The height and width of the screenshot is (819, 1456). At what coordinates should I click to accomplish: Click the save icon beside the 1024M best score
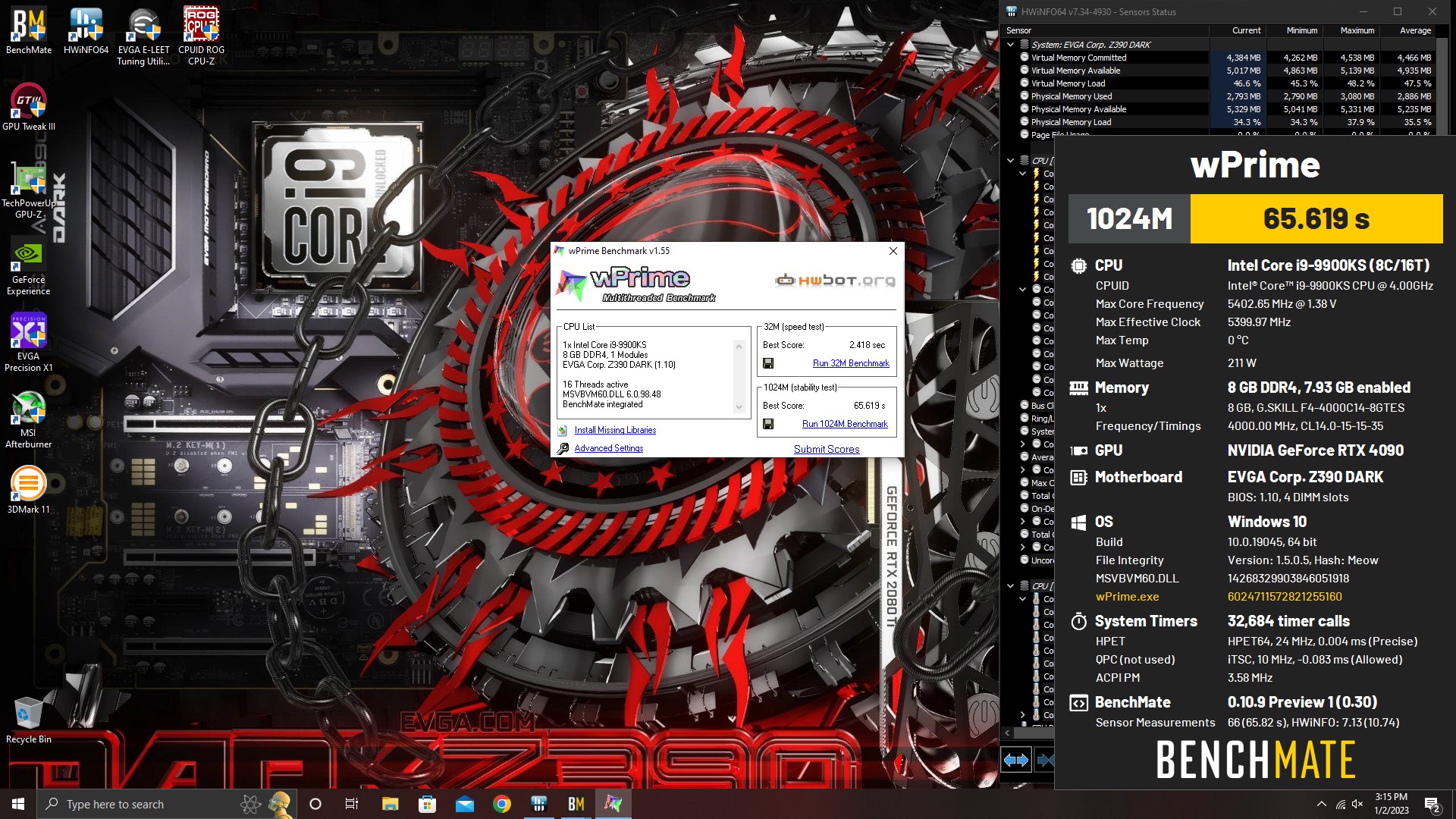pos(768,424)
